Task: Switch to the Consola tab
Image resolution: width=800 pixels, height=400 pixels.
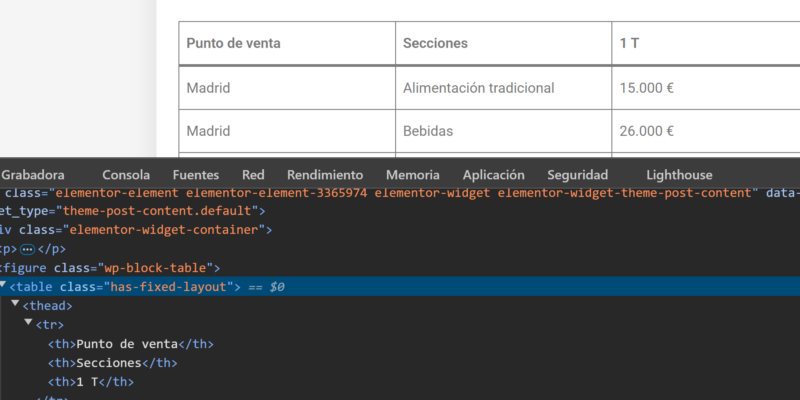Action: click(x=126, y=174)
